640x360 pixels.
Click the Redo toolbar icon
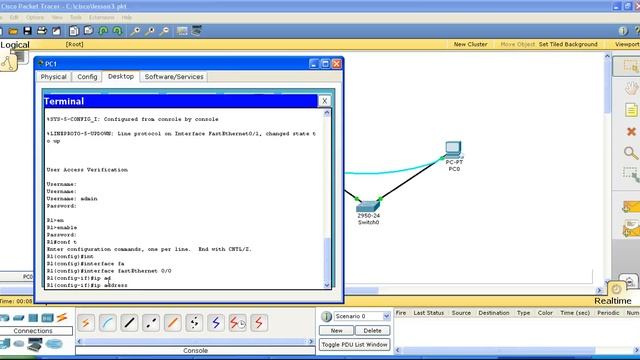[118, 31]
